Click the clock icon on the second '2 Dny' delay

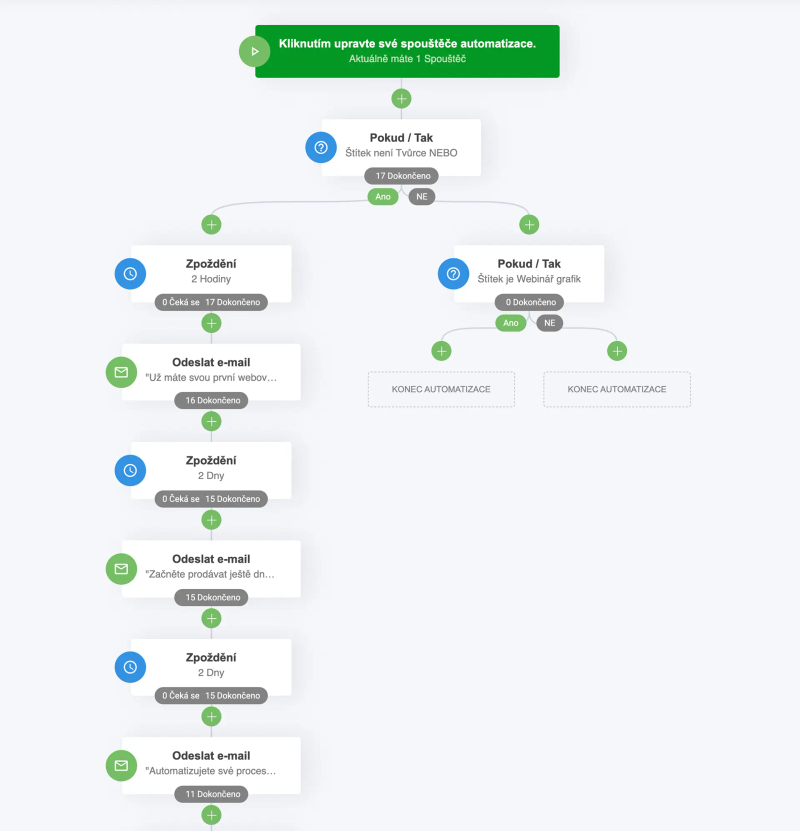point(130,666)
